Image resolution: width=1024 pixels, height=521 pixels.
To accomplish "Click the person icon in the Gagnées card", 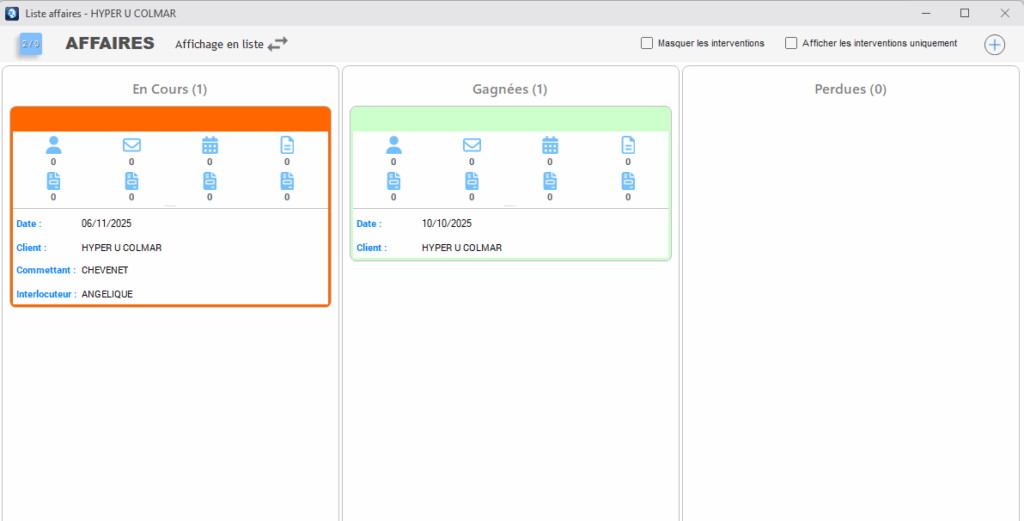I will (x=394, y=145).
